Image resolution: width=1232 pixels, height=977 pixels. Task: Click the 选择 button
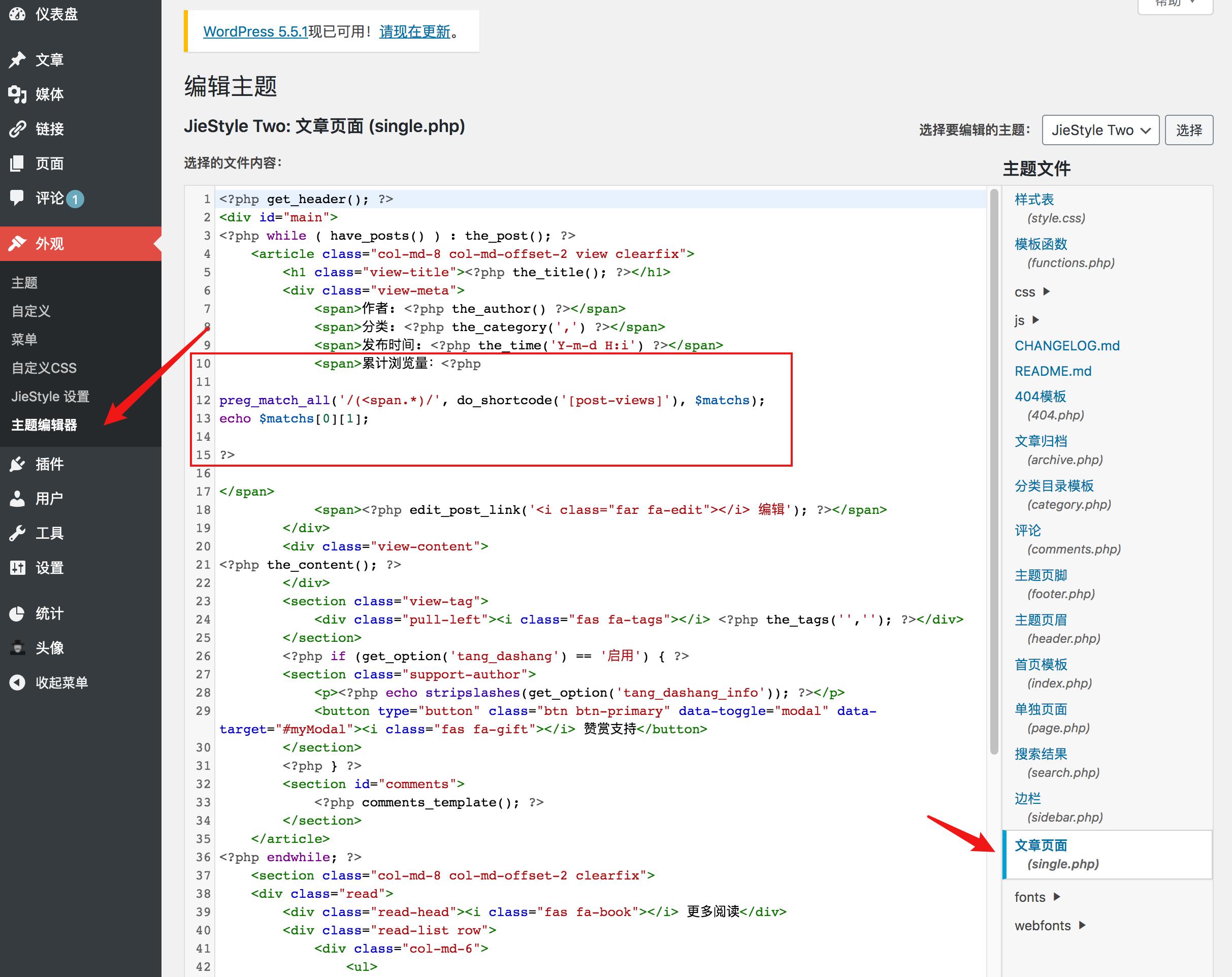(1188, 131)
